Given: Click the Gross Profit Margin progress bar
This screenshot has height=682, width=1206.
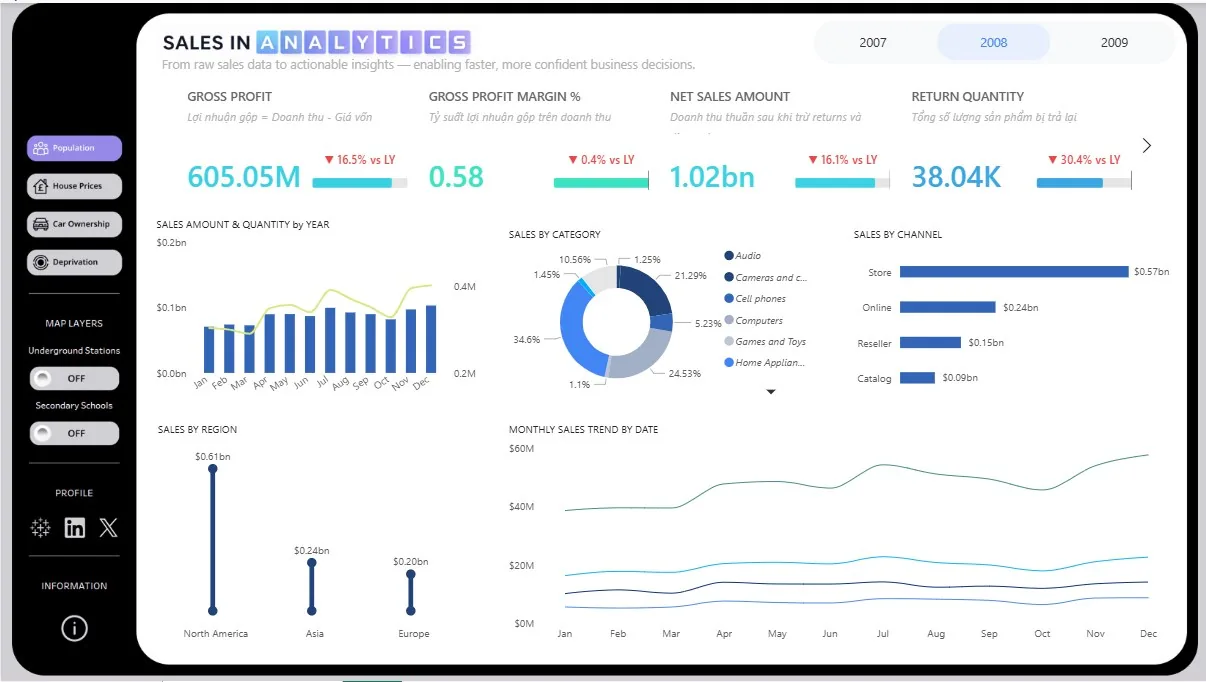Looking at the screenshot, I should point(601,183).
